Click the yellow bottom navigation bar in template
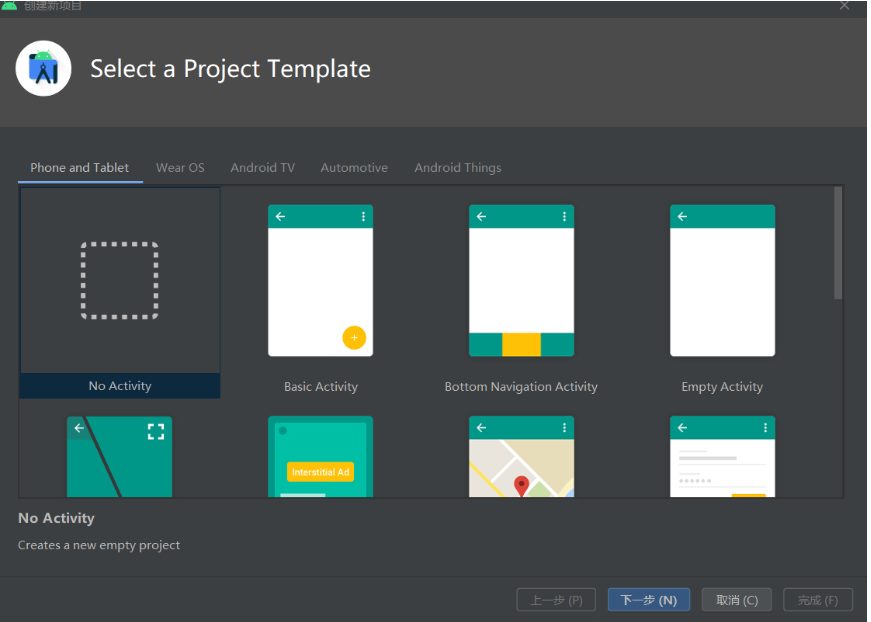 point(521,344)
